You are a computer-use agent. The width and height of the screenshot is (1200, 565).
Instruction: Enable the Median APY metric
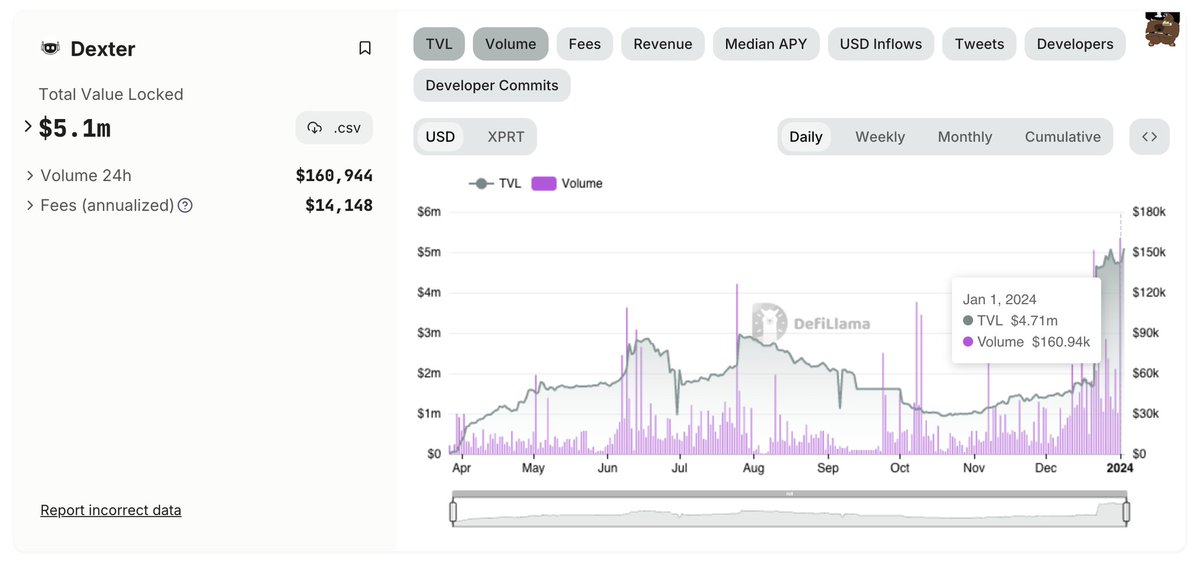click(766, 44)
